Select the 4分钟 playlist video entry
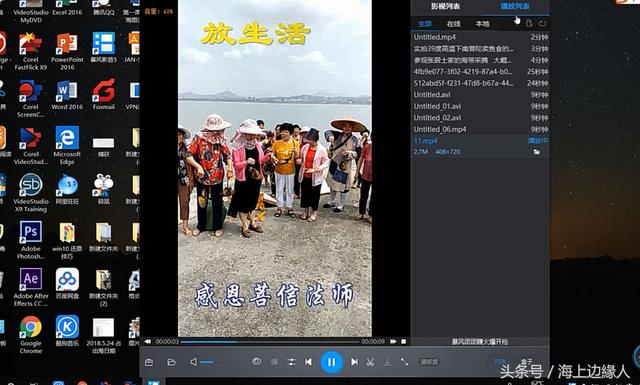Viewport: 640px width, 385px height. pyautogui.click(x=480, y=60)
